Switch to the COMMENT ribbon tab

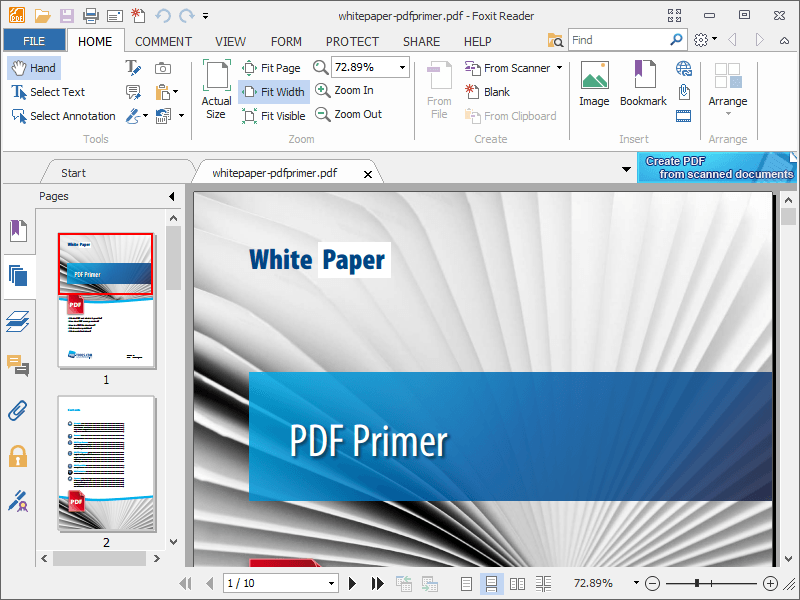tap(163, 41)
